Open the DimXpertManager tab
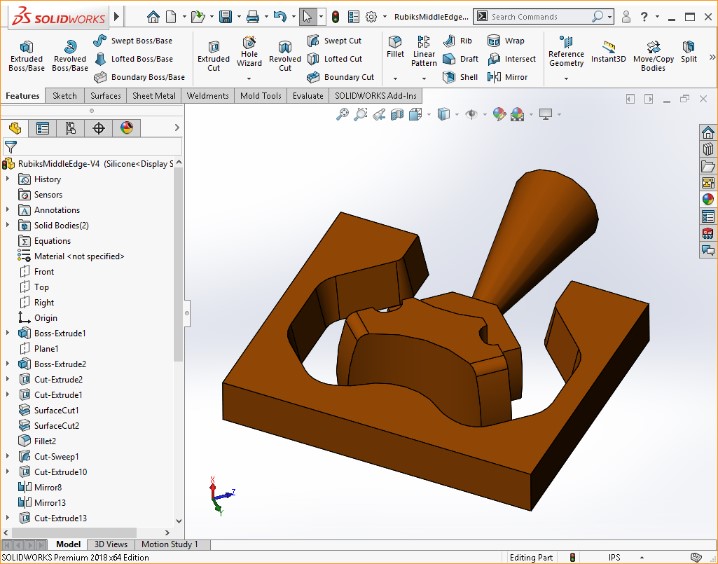The width and height of the screenshot is (718, 564). point(98,128)
